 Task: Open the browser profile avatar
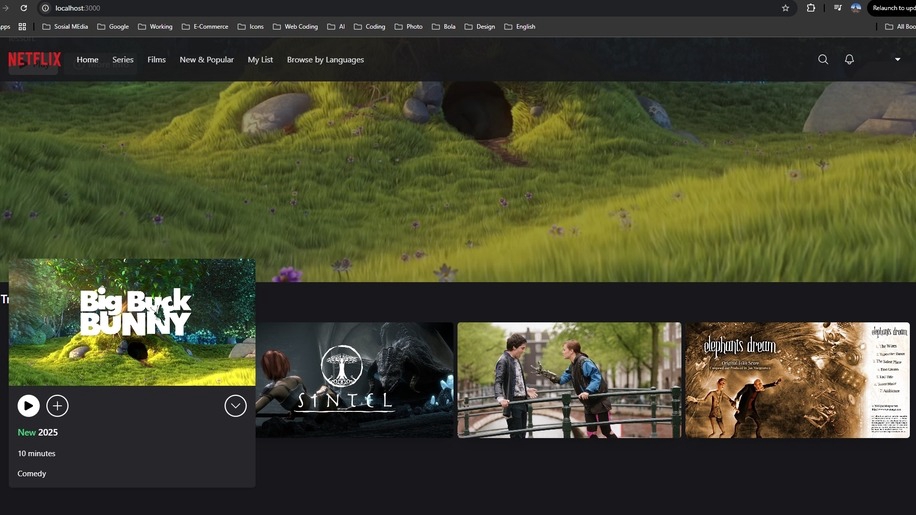click(x=856, y=8)
